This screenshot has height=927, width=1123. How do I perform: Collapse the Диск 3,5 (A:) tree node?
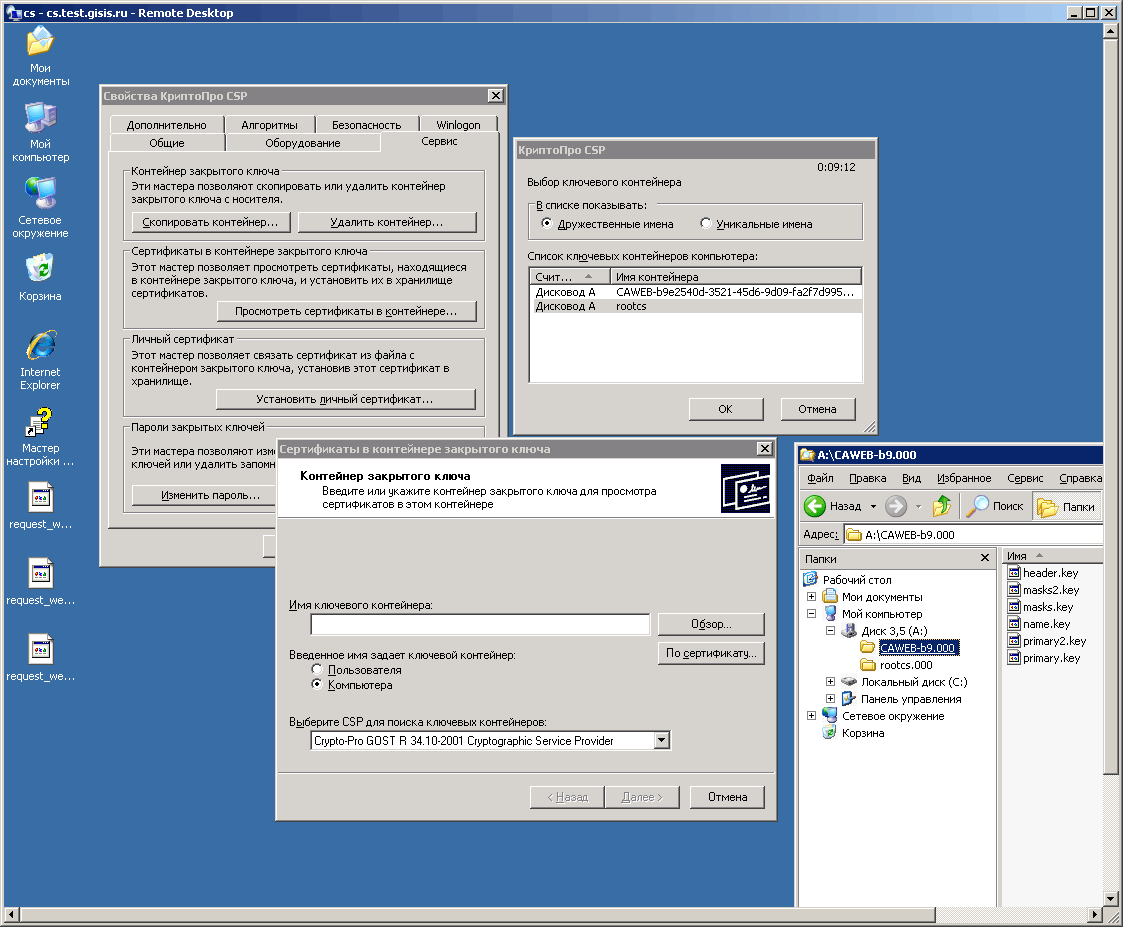[x=830, y=631]
